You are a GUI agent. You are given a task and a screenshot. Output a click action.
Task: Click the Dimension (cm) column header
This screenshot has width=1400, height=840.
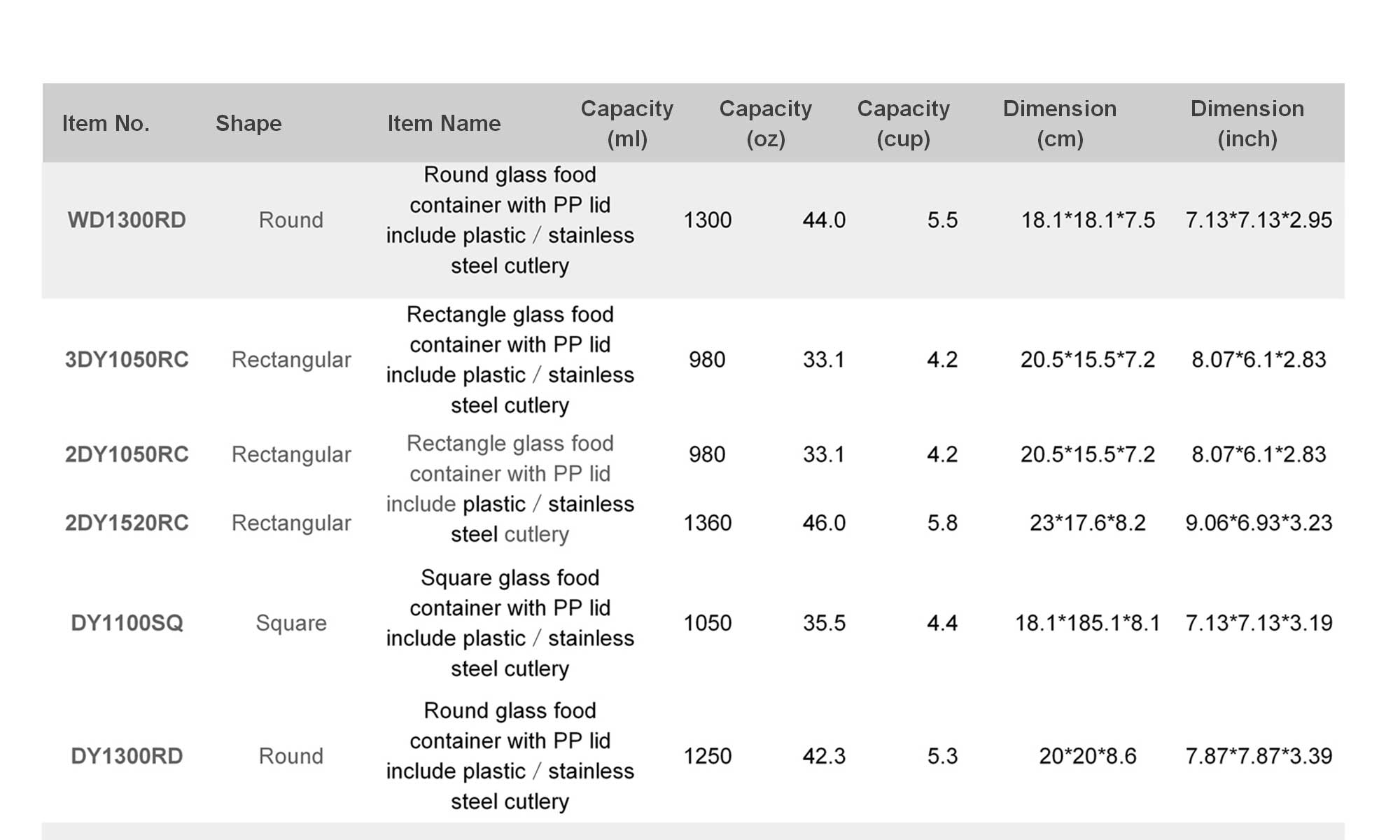pos(1059,123)
